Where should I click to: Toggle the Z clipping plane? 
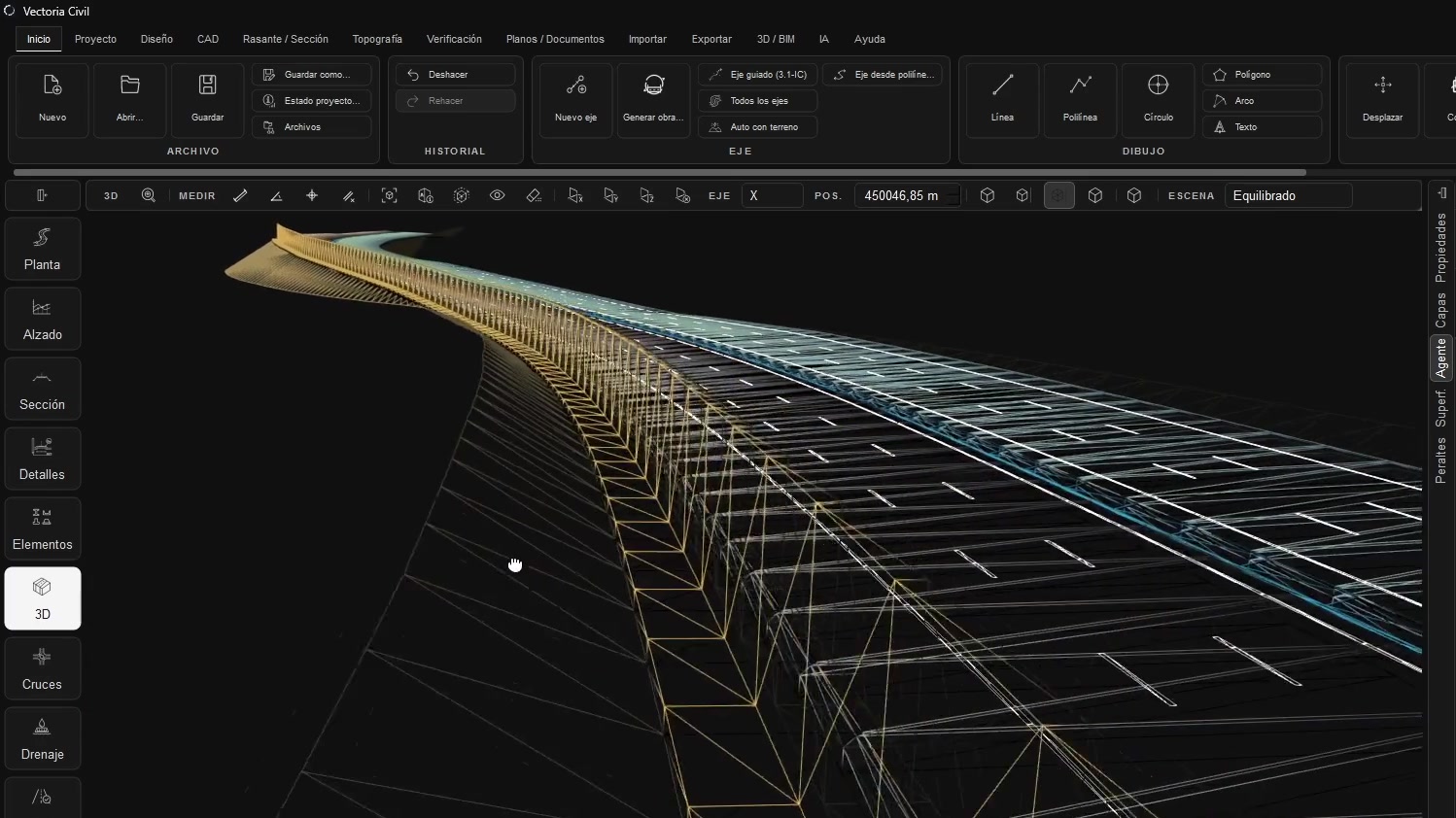coord(647,195)
